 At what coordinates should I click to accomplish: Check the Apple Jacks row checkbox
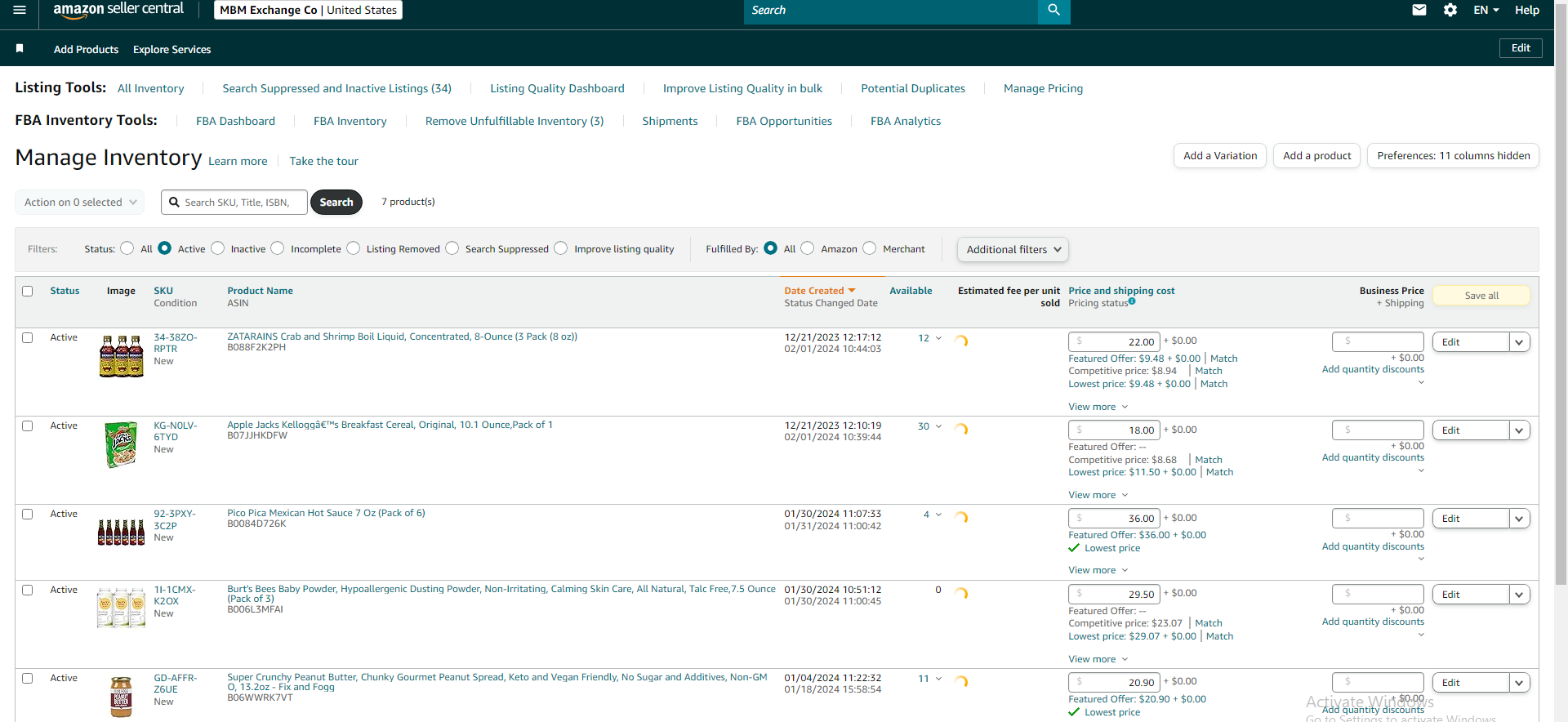28,426
